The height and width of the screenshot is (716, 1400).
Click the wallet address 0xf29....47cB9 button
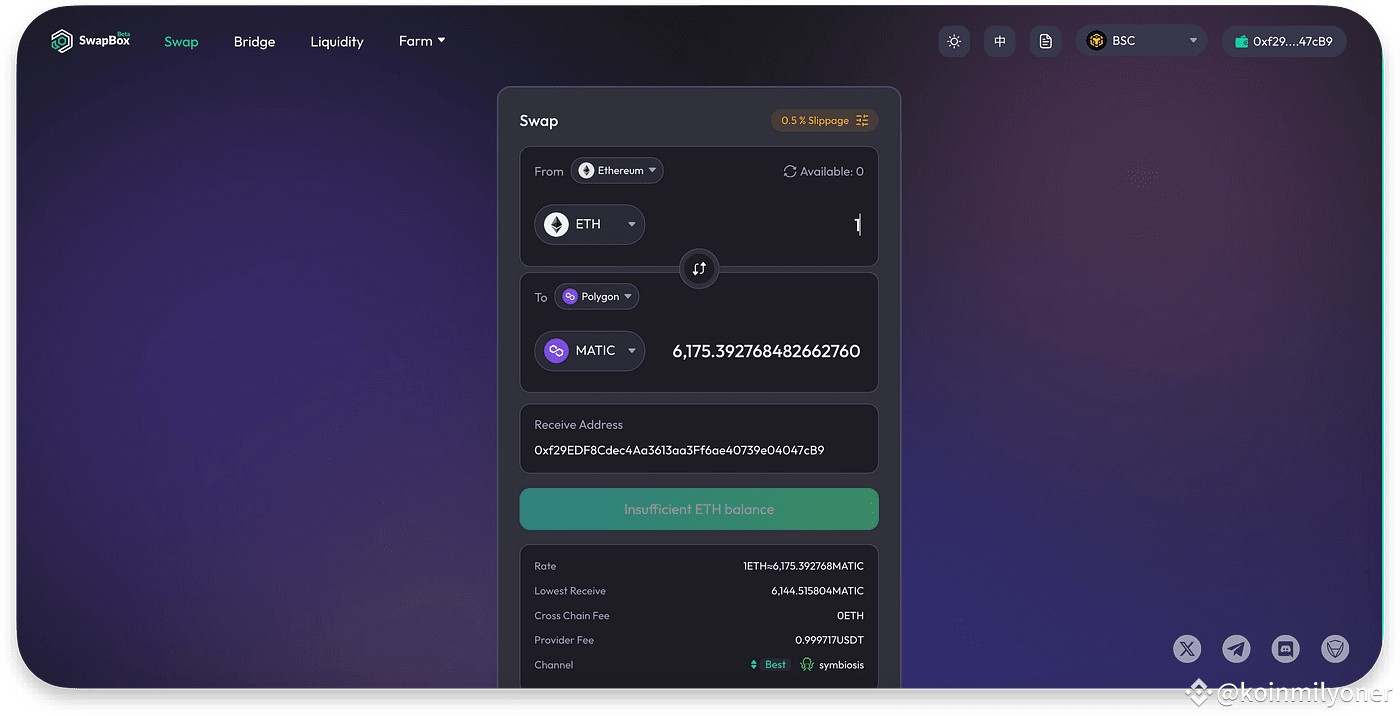pos(1284,41)
